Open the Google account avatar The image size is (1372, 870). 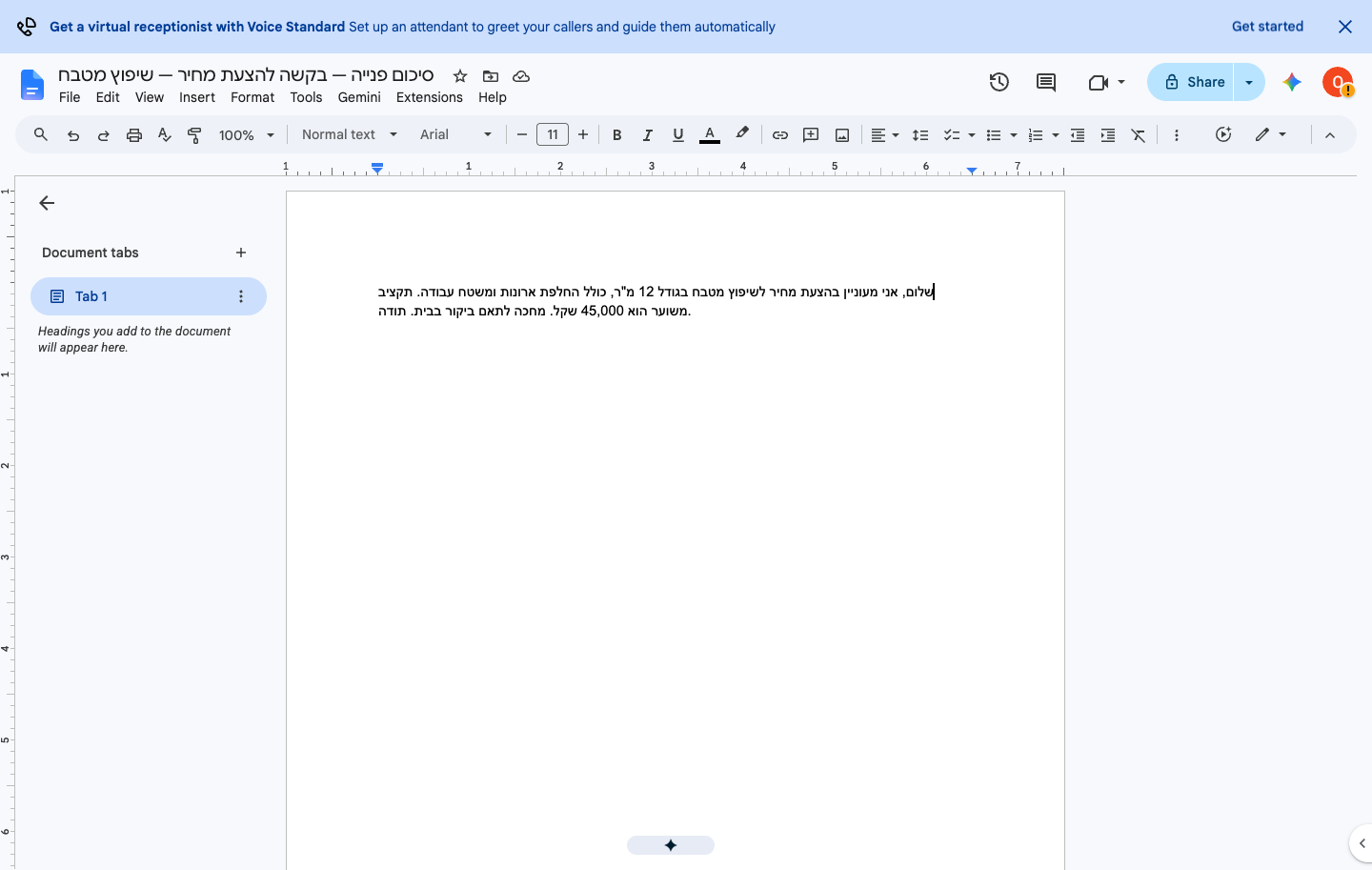coord(1338,82)
